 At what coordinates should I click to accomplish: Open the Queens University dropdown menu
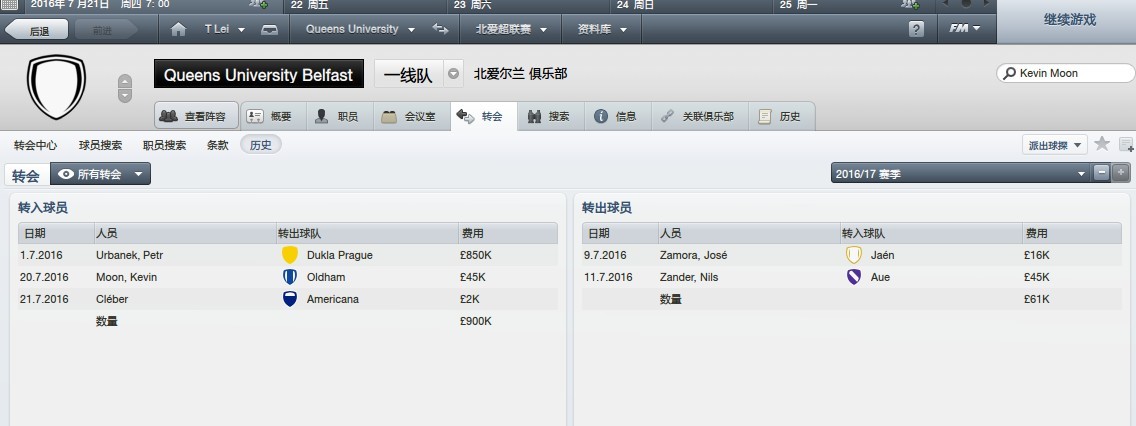click(x=360, y=30)
